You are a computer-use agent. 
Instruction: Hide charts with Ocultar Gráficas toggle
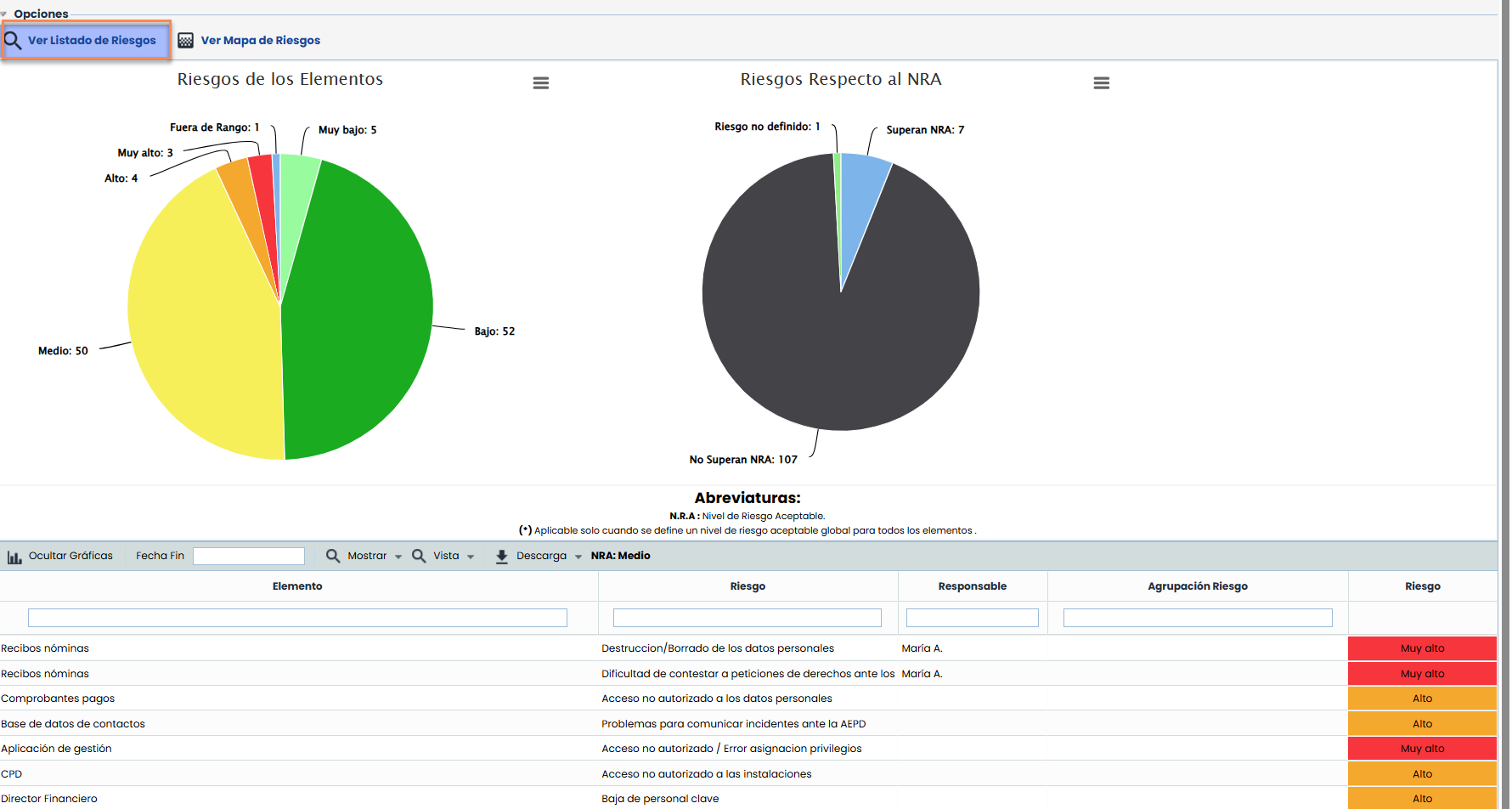71,556
